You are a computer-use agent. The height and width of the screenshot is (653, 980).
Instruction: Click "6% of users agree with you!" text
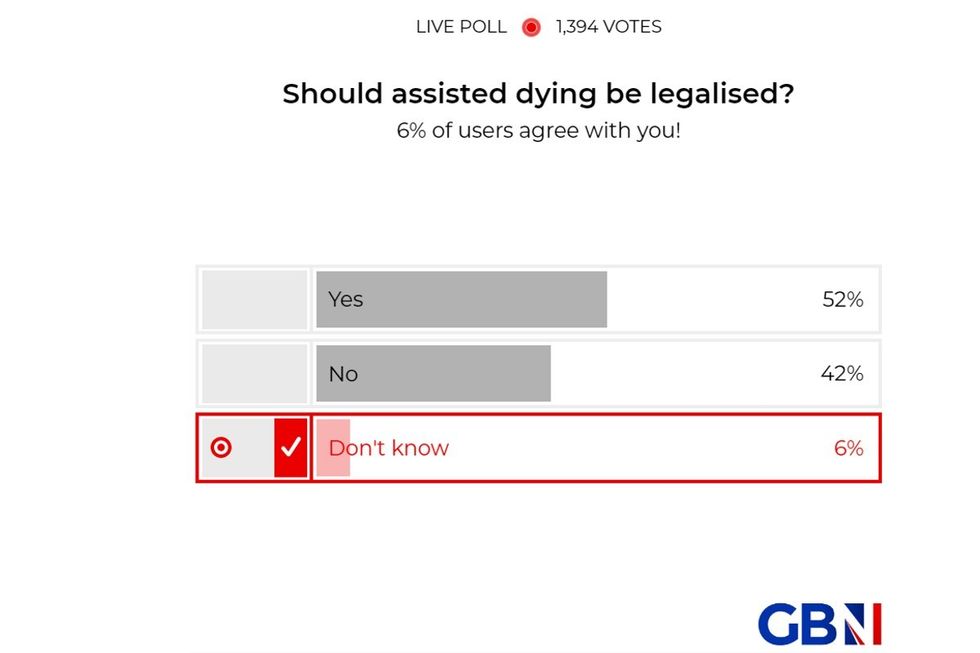tap(538, 131)
